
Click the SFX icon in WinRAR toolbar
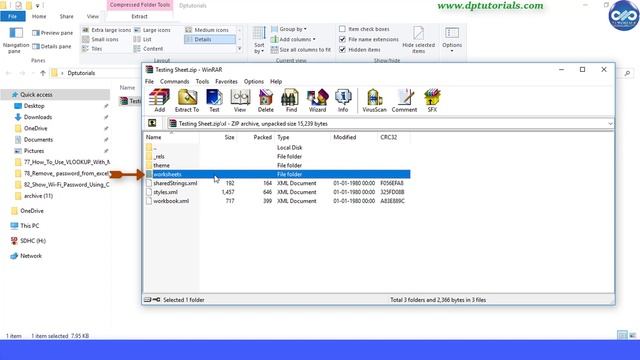click(432, 100)
